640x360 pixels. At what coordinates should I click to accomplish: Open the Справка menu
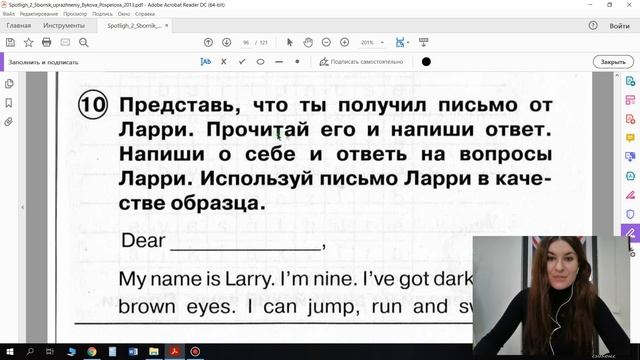coord(144,14)
